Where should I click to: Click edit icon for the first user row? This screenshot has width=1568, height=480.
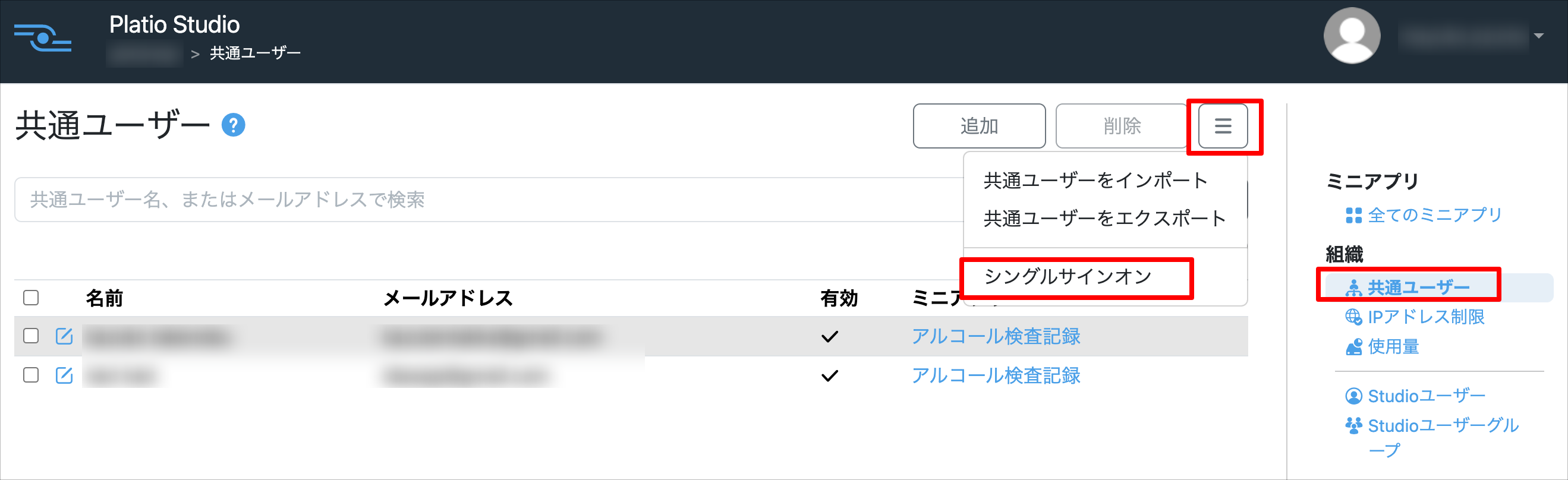[64, 336]
